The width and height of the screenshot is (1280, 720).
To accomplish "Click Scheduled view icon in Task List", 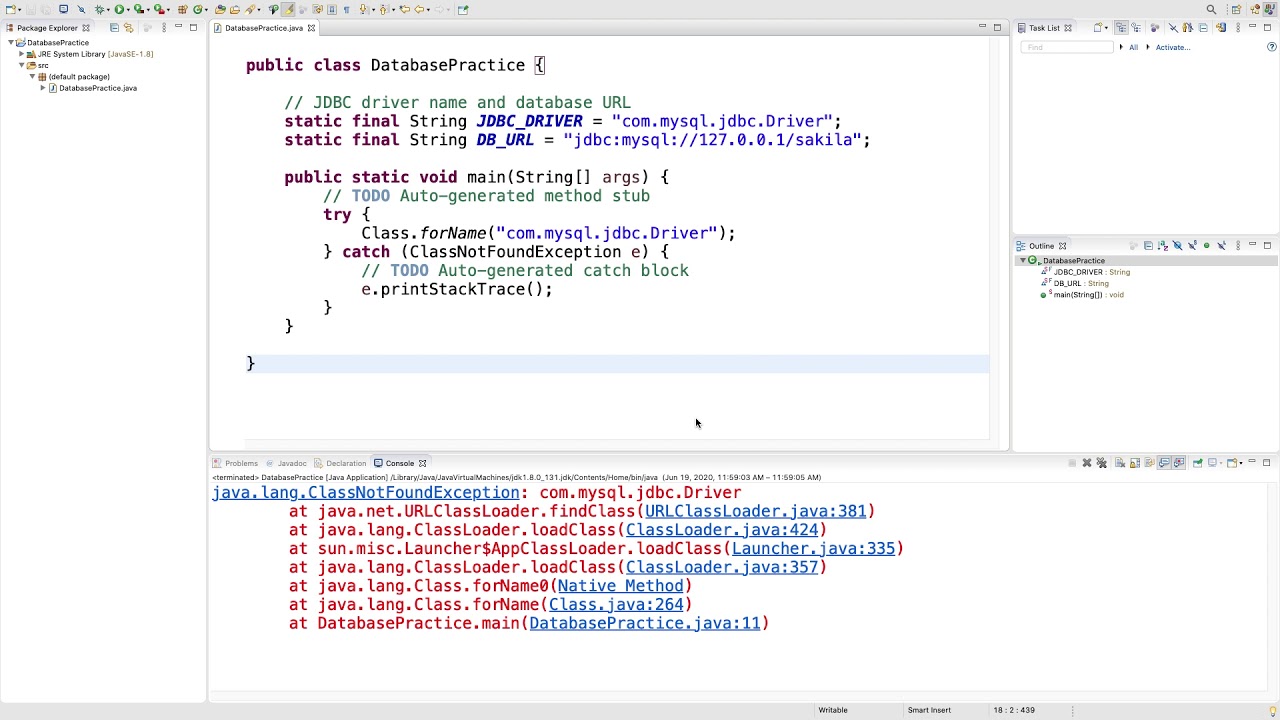I will tap(1136, 27).
